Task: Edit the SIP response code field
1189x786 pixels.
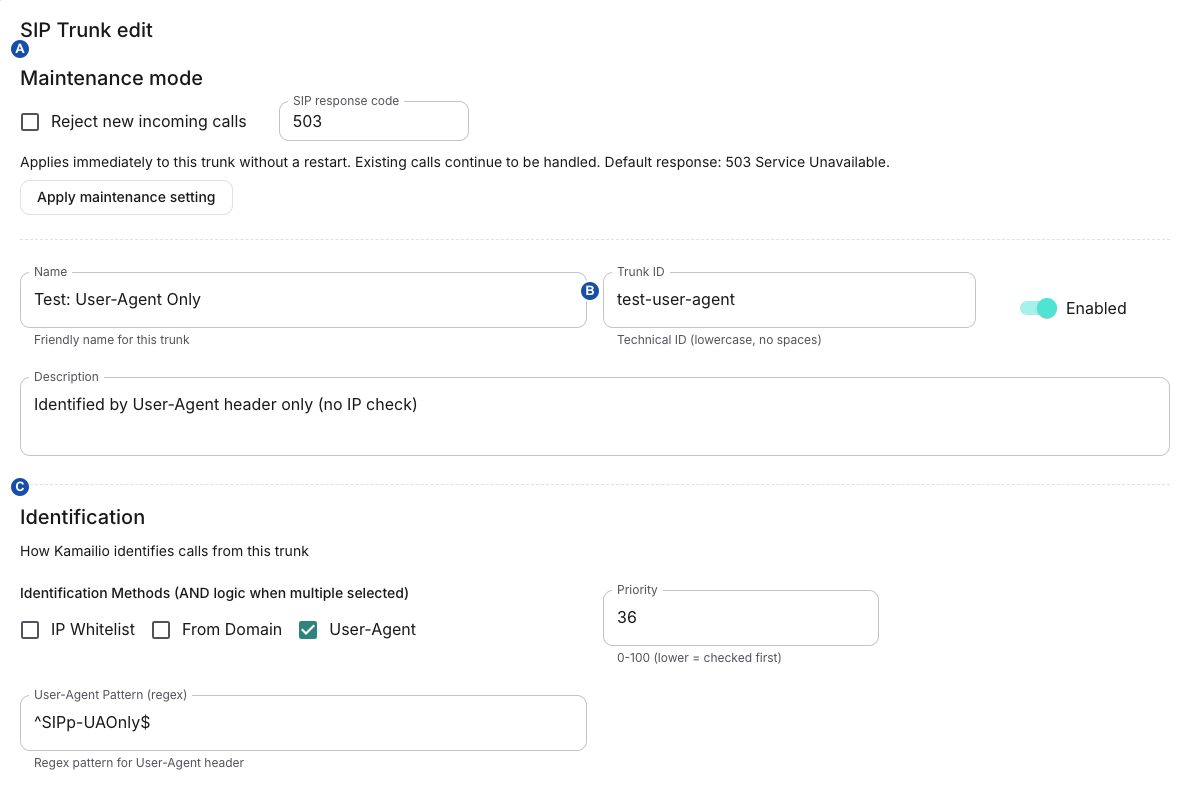Action: (374, 121)
